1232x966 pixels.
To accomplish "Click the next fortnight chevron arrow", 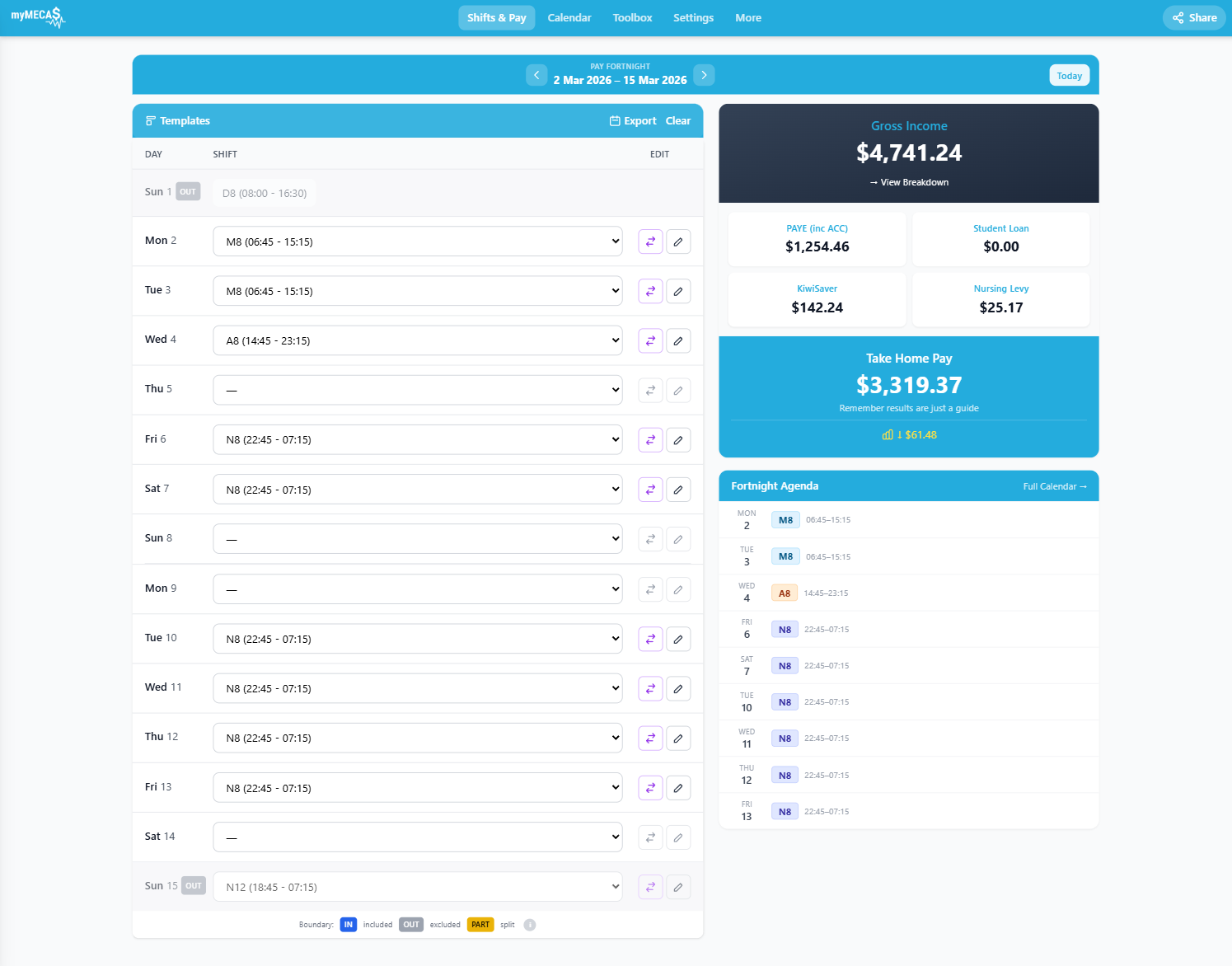I will pyautogui.click(x=704, y=75).
